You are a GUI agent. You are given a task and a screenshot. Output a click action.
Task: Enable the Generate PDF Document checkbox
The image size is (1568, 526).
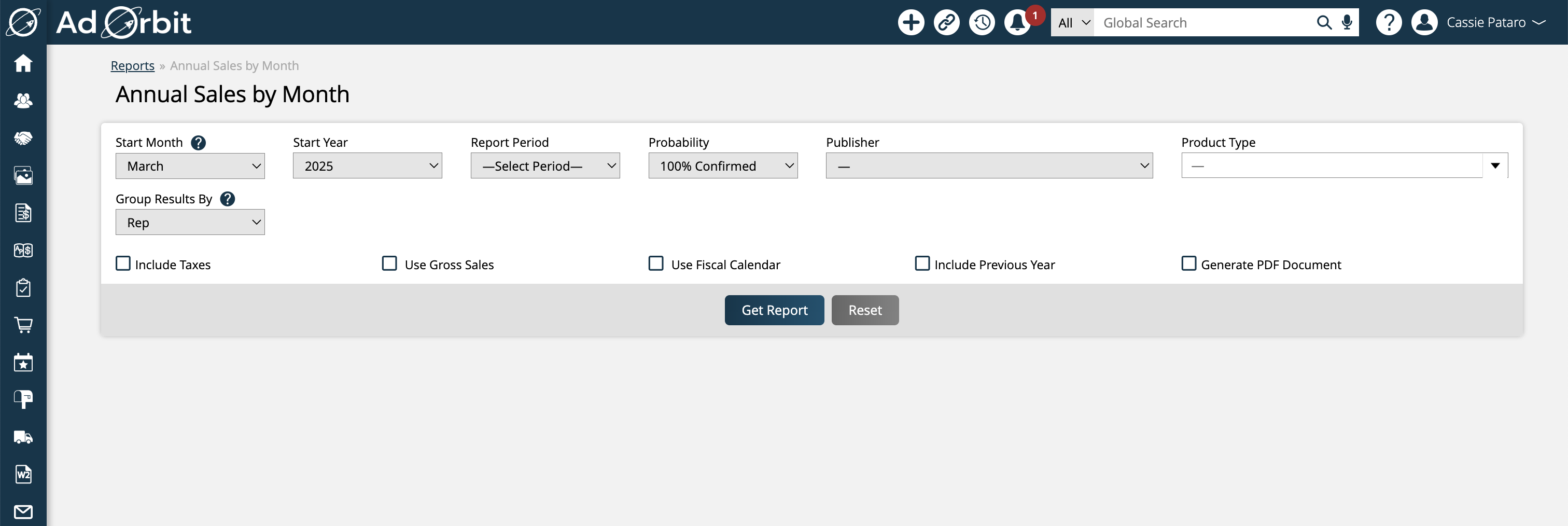click(x=1189, y=264)
